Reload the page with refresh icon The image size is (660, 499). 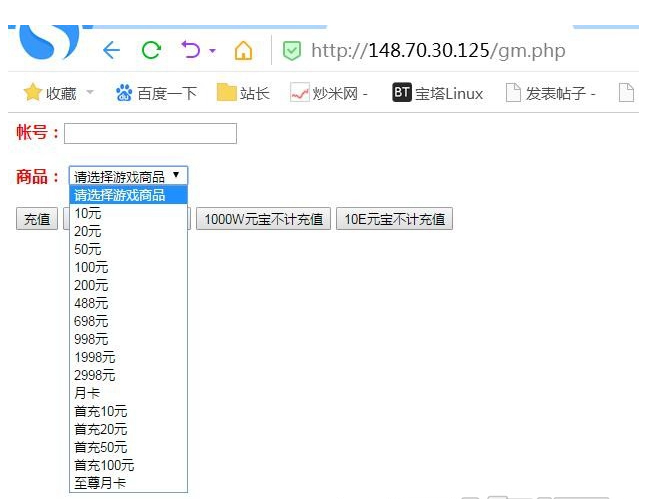click(x=151, y=51)
